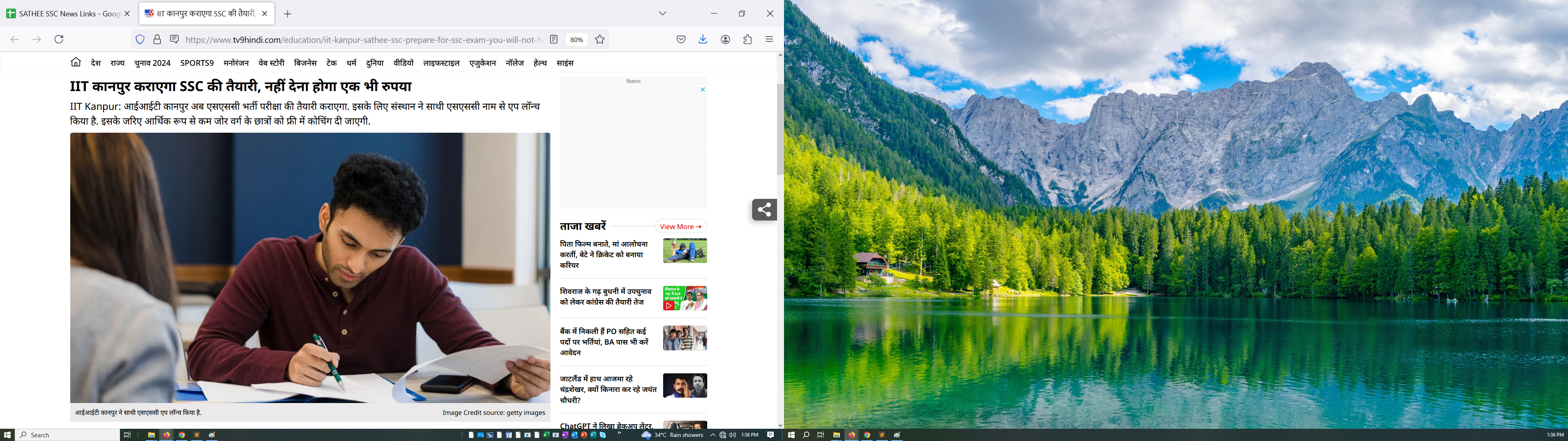Viewport: 1568px width, 441px height.
Task: Open Start menu on left monitor taskbar
Action: [x=7, y=435]
